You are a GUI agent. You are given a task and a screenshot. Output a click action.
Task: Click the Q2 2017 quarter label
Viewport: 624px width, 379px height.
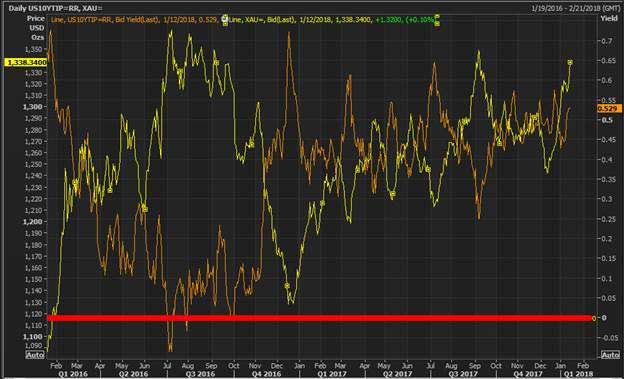coord(397,374)
